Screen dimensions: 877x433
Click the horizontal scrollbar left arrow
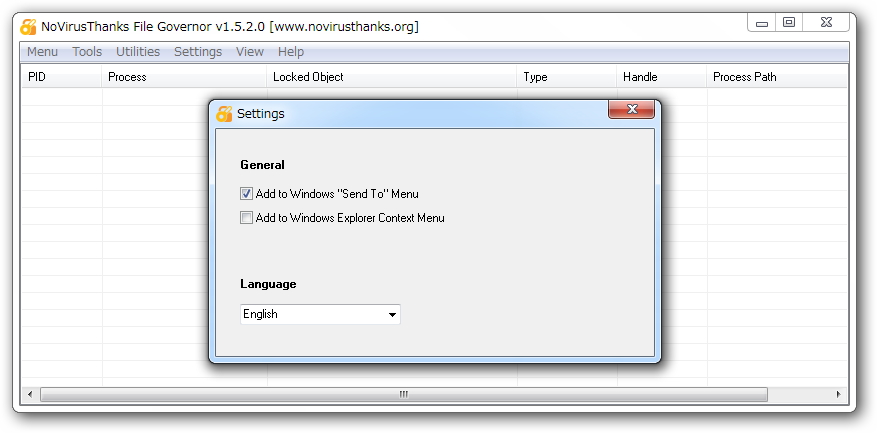(x=30, y=394)
